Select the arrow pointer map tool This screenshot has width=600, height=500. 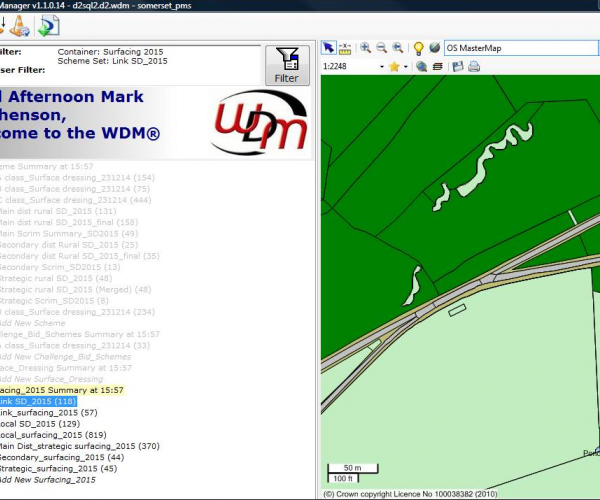coord(329,48)
